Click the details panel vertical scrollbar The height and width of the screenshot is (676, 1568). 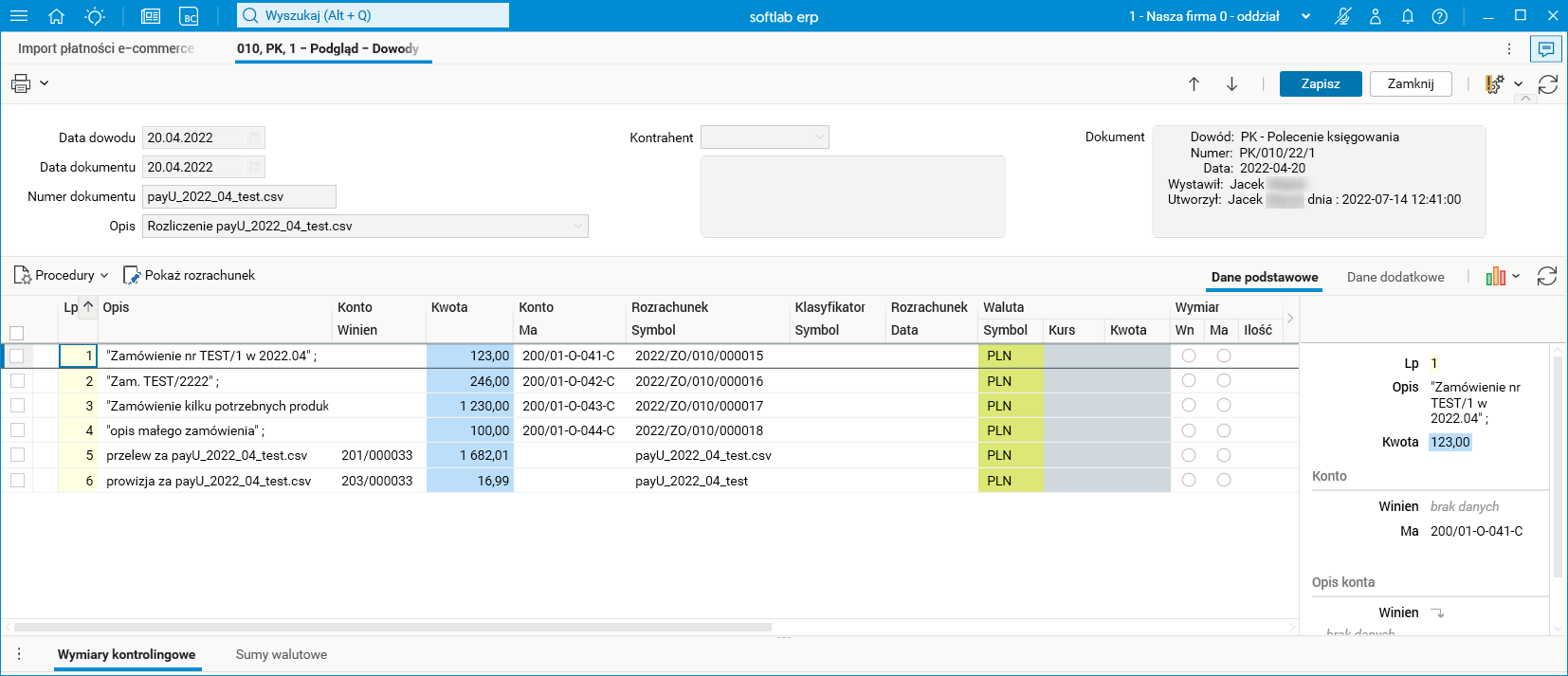click(1557, 466)
